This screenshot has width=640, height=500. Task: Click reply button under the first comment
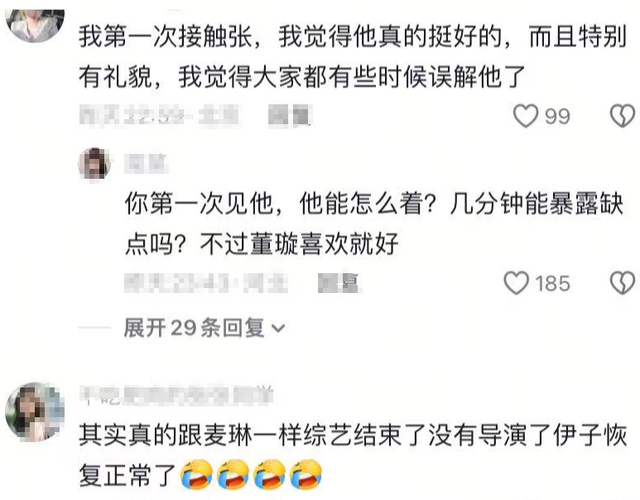click(290, 116)
